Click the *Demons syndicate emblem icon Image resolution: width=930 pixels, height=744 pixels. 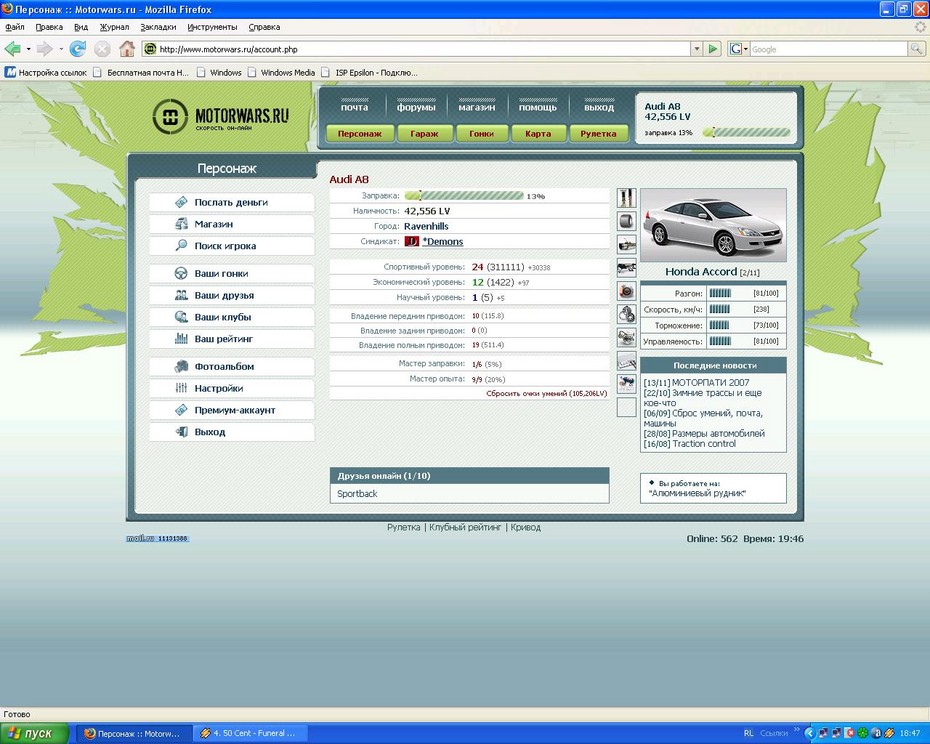pos(412,241)
